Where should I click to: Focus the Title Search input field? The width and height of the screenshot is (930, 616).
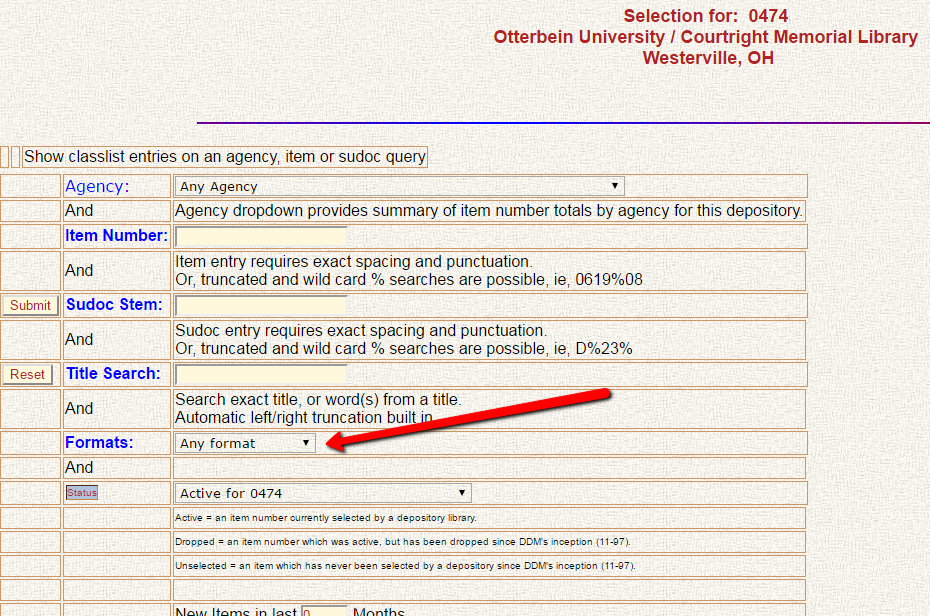(261, 374)
